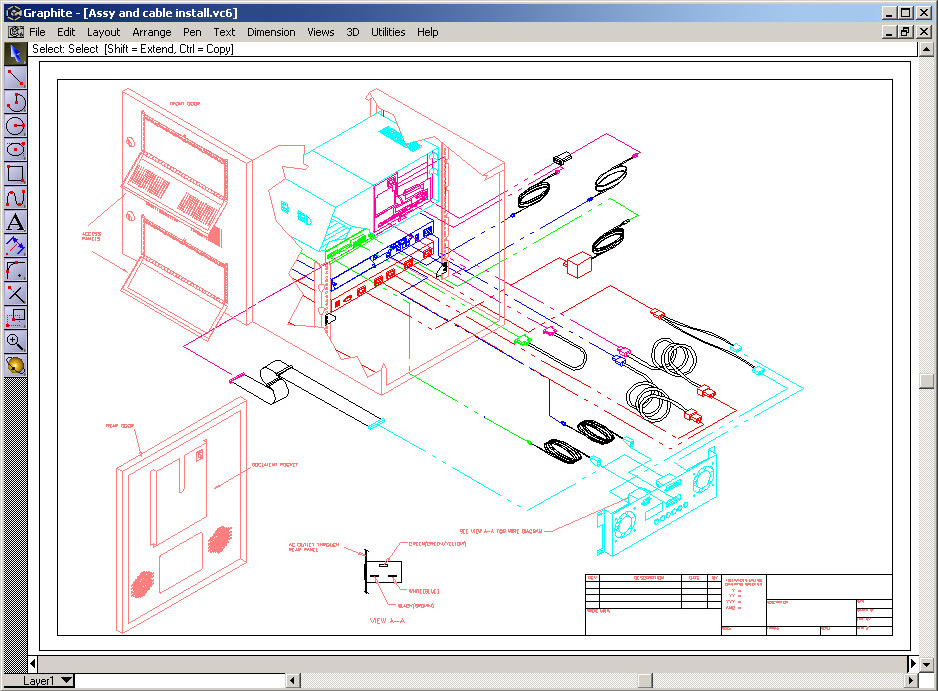Screen dimensions: 938x691
Task: Choose the Rectangle polygon tool
Action: click(15, 173)
